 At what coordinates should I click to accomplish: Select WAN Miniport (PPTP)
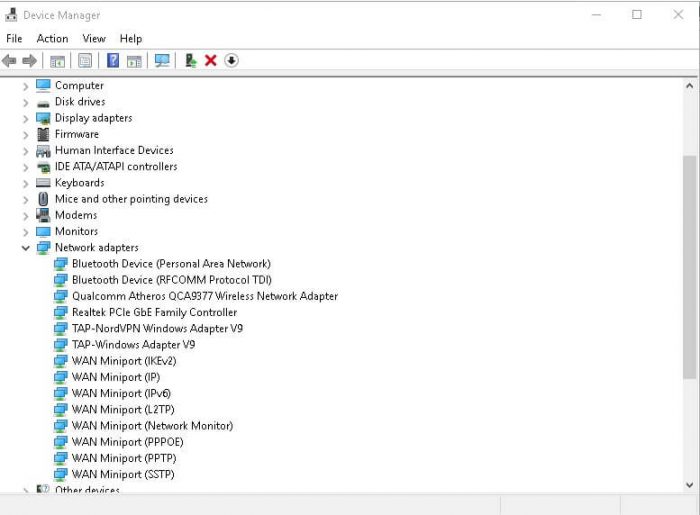tap(124, 458)
